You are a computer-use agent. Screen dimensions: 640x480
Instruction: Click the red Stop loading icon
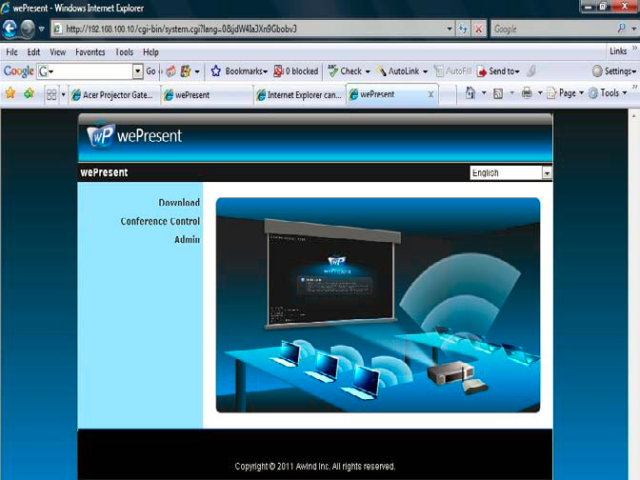click(x=478, y=29)
